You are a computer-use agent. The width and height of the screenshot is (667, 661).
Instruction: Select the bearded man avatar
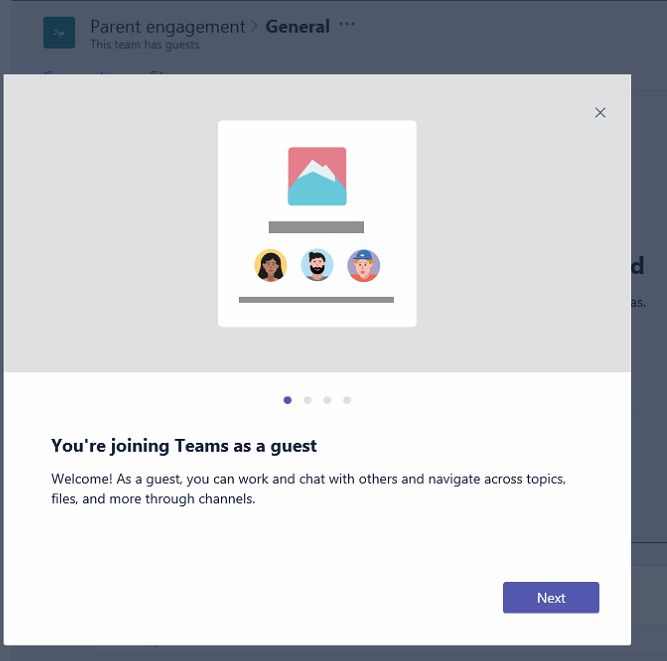(317, 265)
